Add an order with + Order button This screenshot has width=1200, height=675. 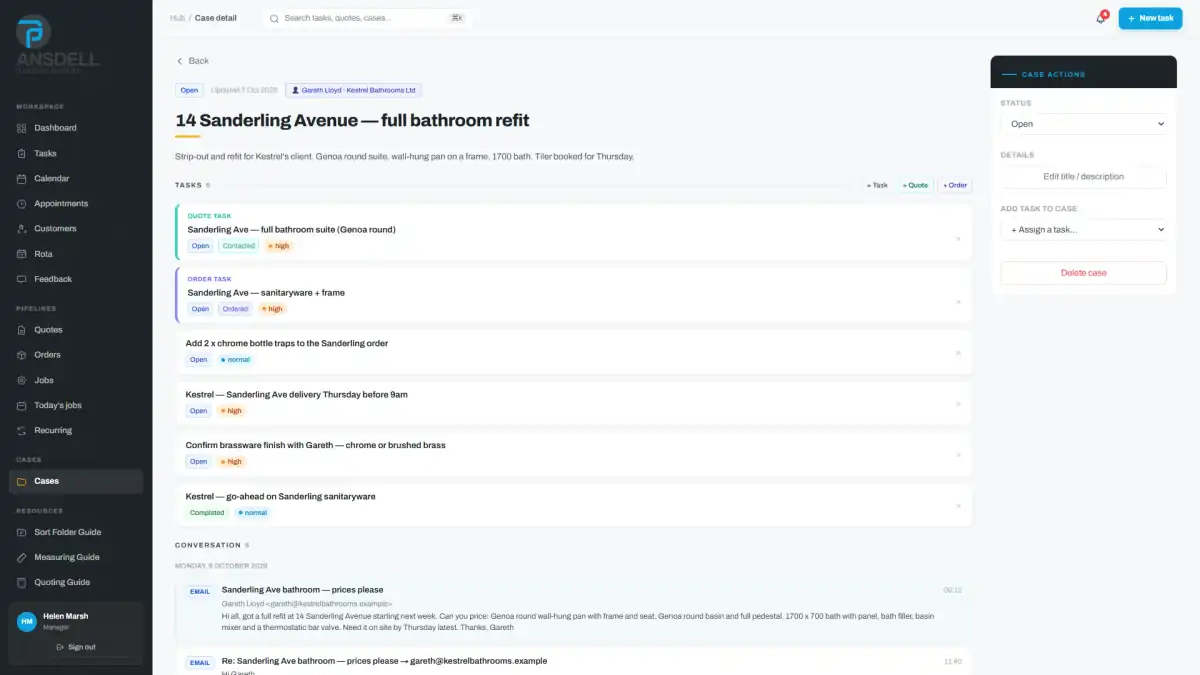coord(955,185)
